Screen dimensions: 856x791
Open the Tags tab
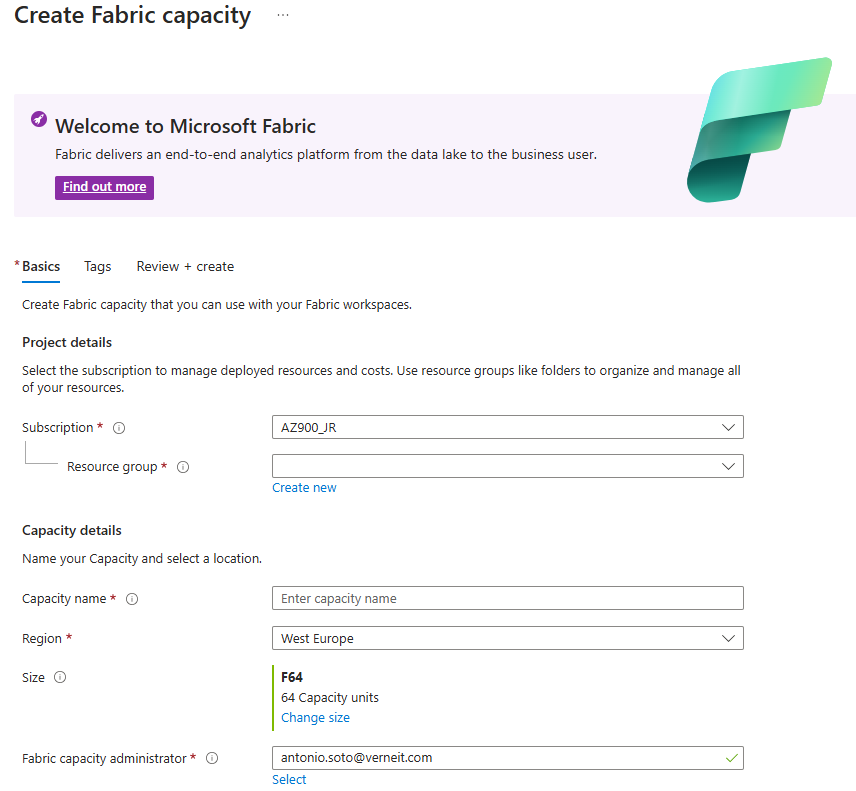point(98,267)
